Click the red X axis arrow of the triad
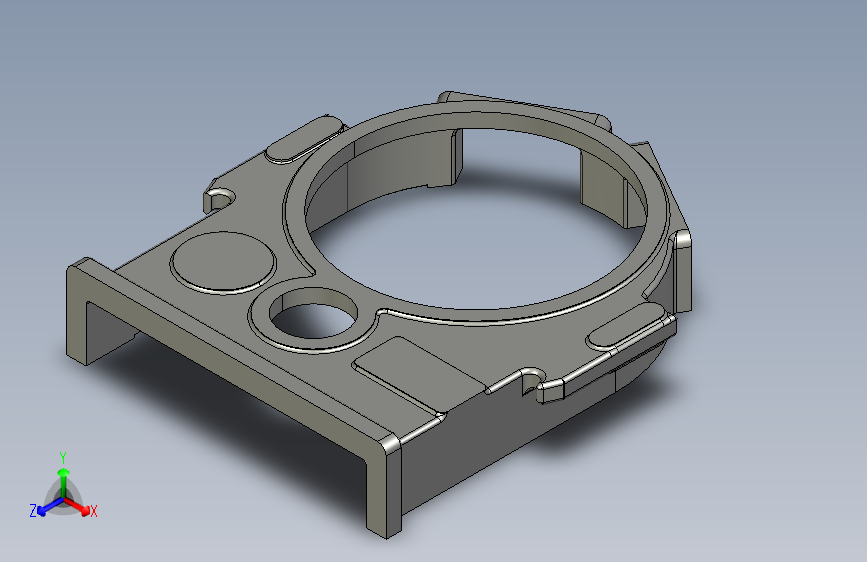867x562 pixels. pos(78,506)
